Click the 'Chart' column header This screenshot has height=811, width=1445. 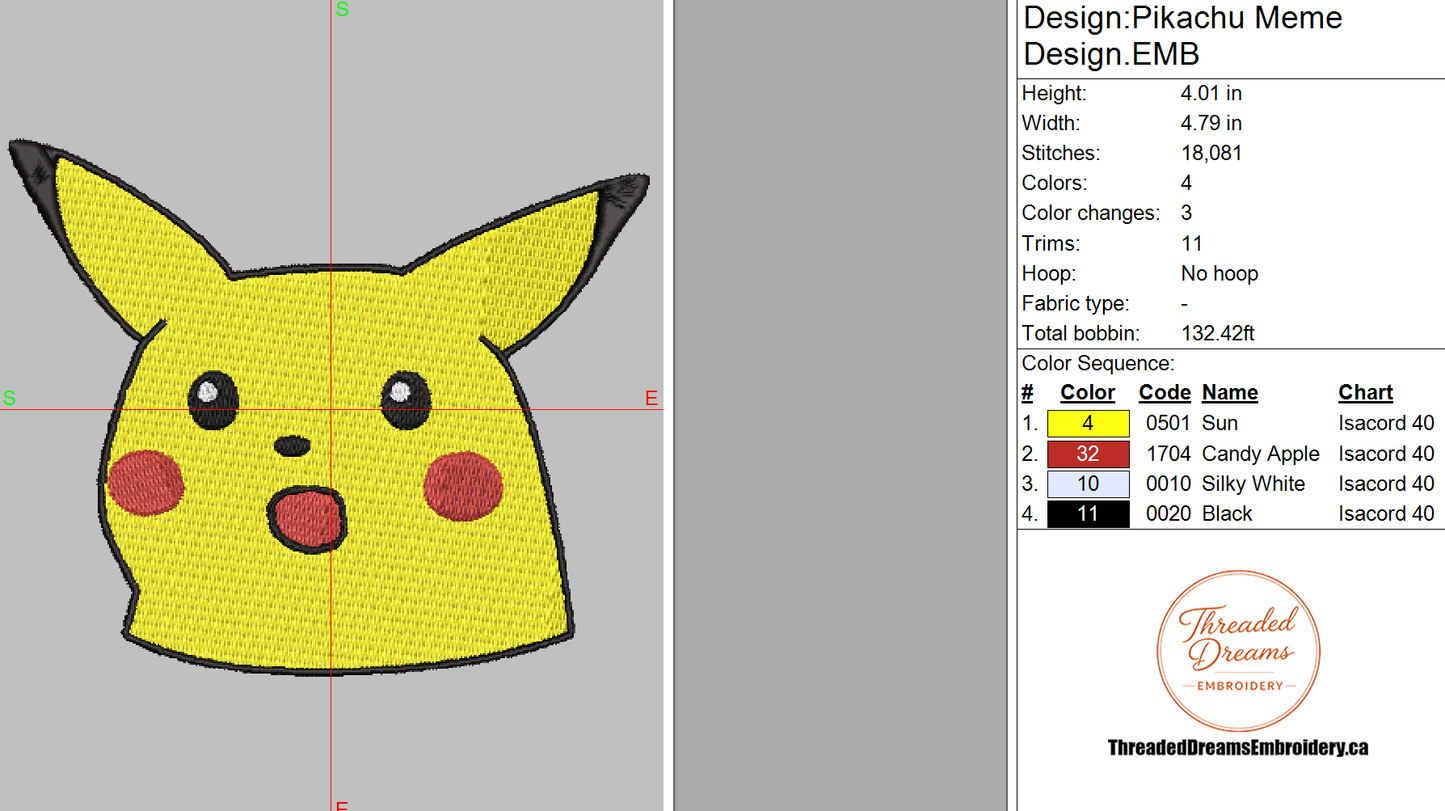(1366, 393)
